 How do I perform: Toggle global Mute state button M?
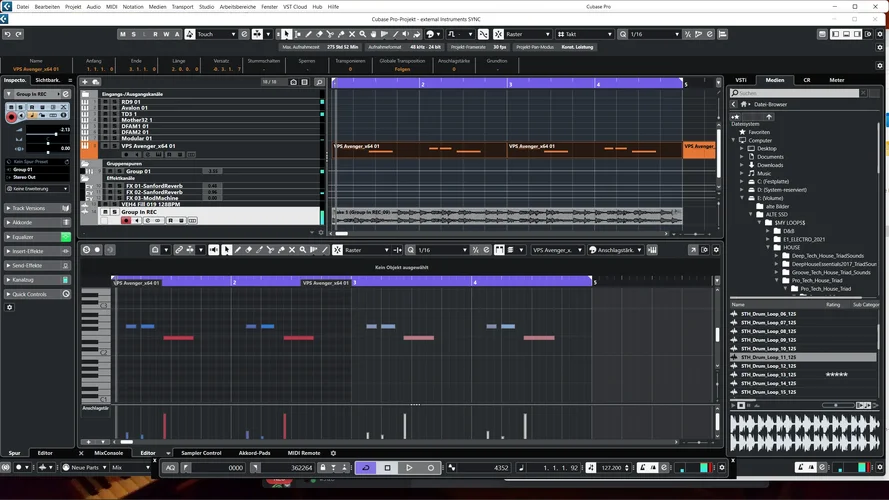click(x=122, y=34)
